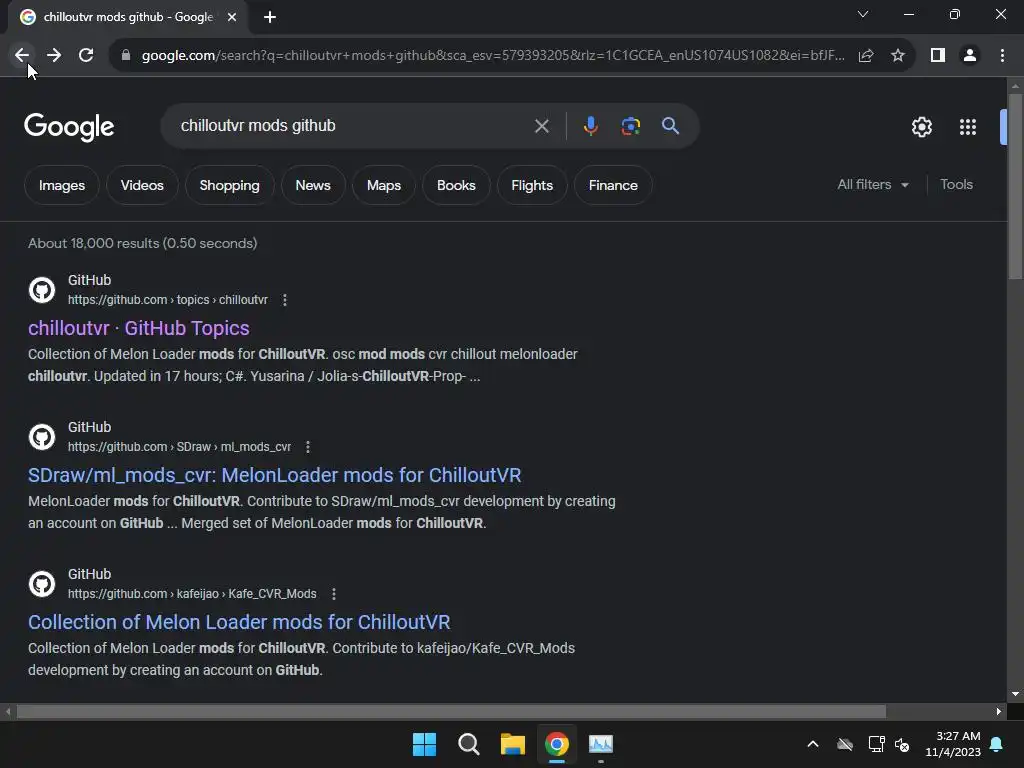Submit search with magnifier icon
The image size is (1024, 768).
point(671,126)
